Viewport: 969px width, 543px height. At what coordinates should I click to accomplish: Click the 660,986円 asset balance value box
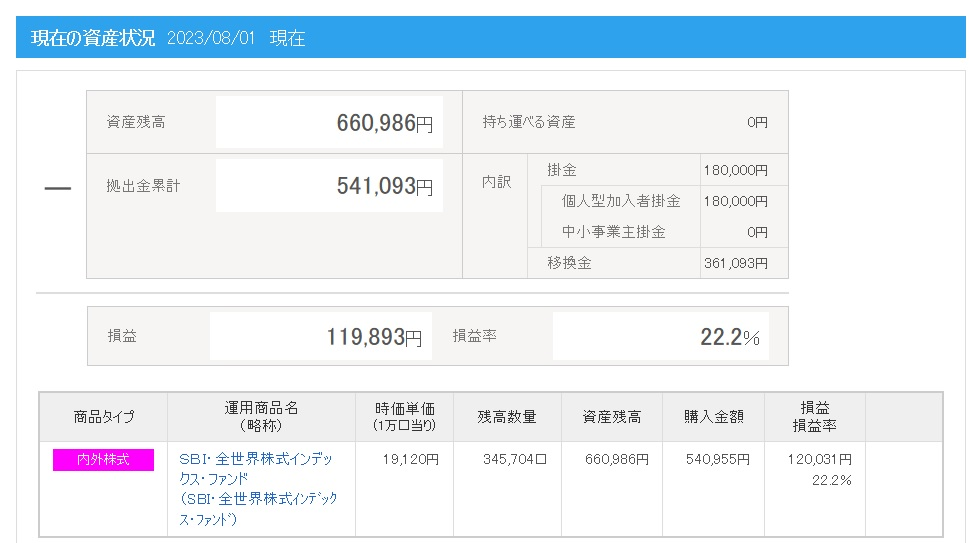[x=329, y=123]
